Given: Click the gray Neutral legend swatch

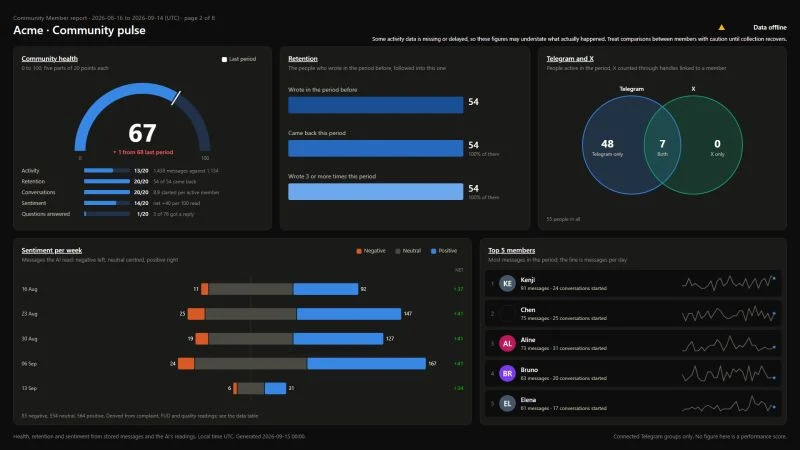Looking at the screenshot, I should coord(397,251).
